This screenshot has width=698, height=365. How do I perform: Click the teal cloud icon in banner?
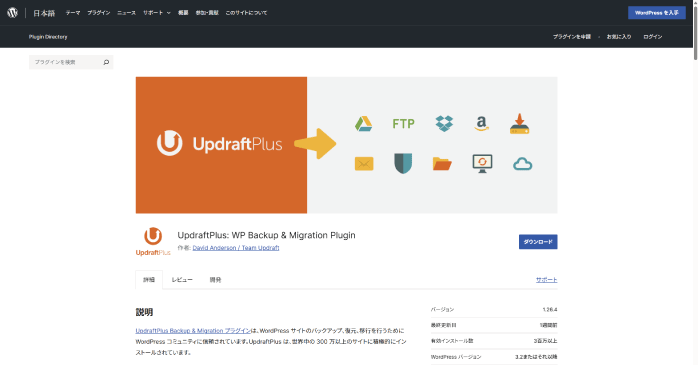click(522, 164)
